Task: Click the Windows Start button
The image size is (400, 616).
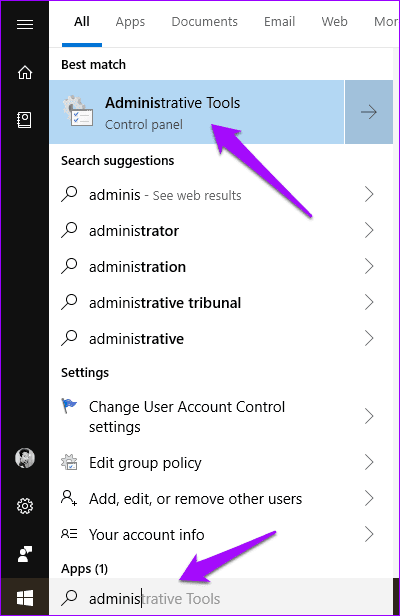Action: coord(25,598)
